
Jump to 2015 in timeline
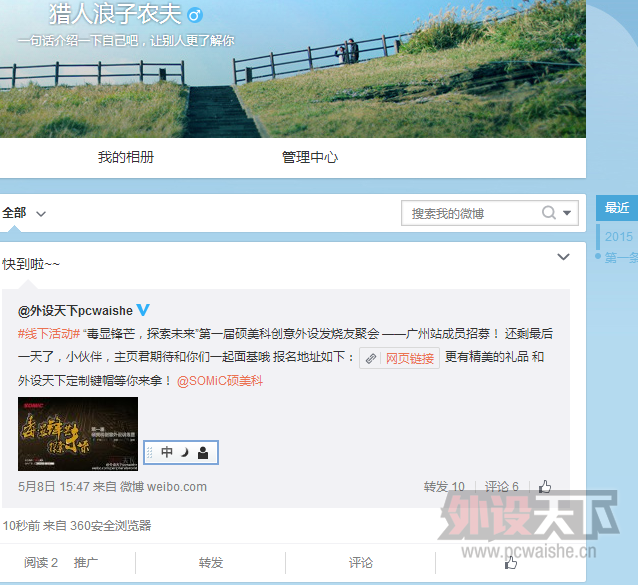[x=618, y=236]
